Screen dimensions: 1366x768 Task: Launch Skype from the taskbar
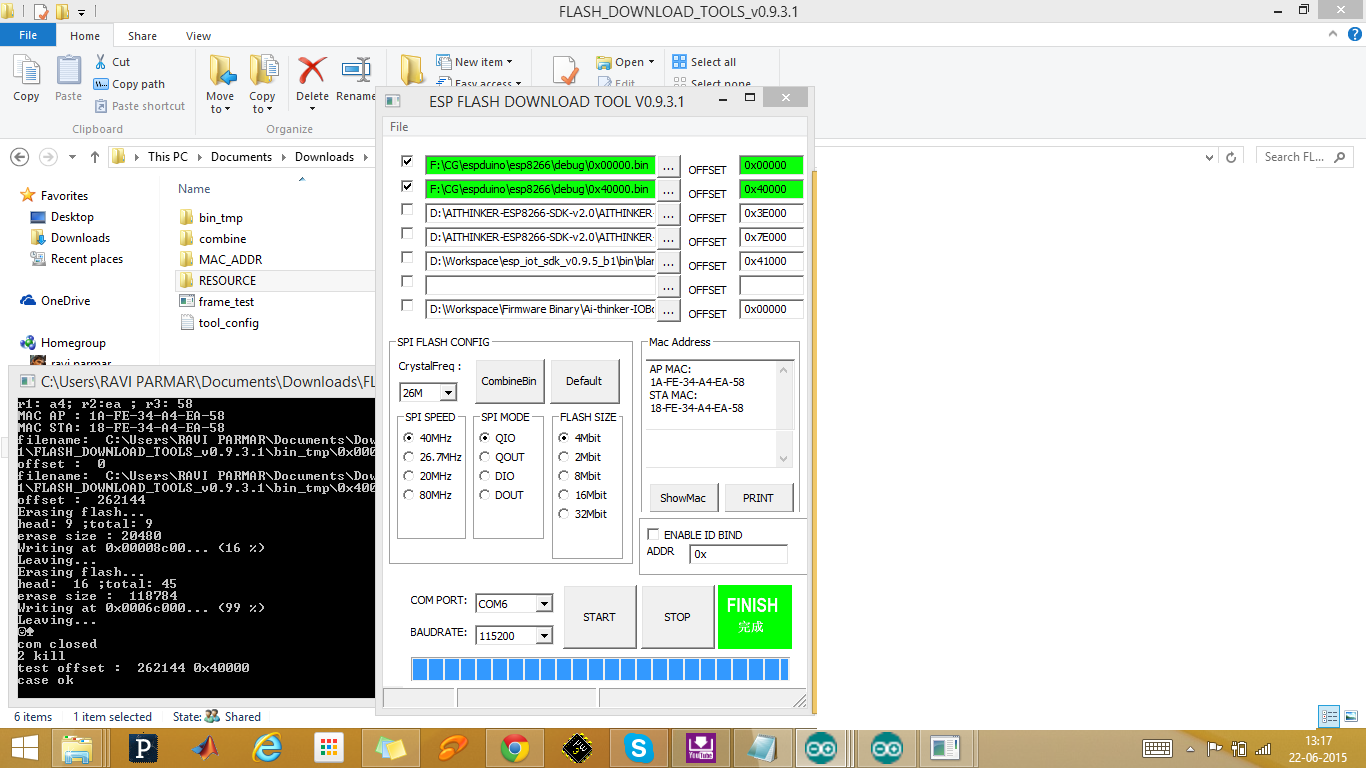639,747
